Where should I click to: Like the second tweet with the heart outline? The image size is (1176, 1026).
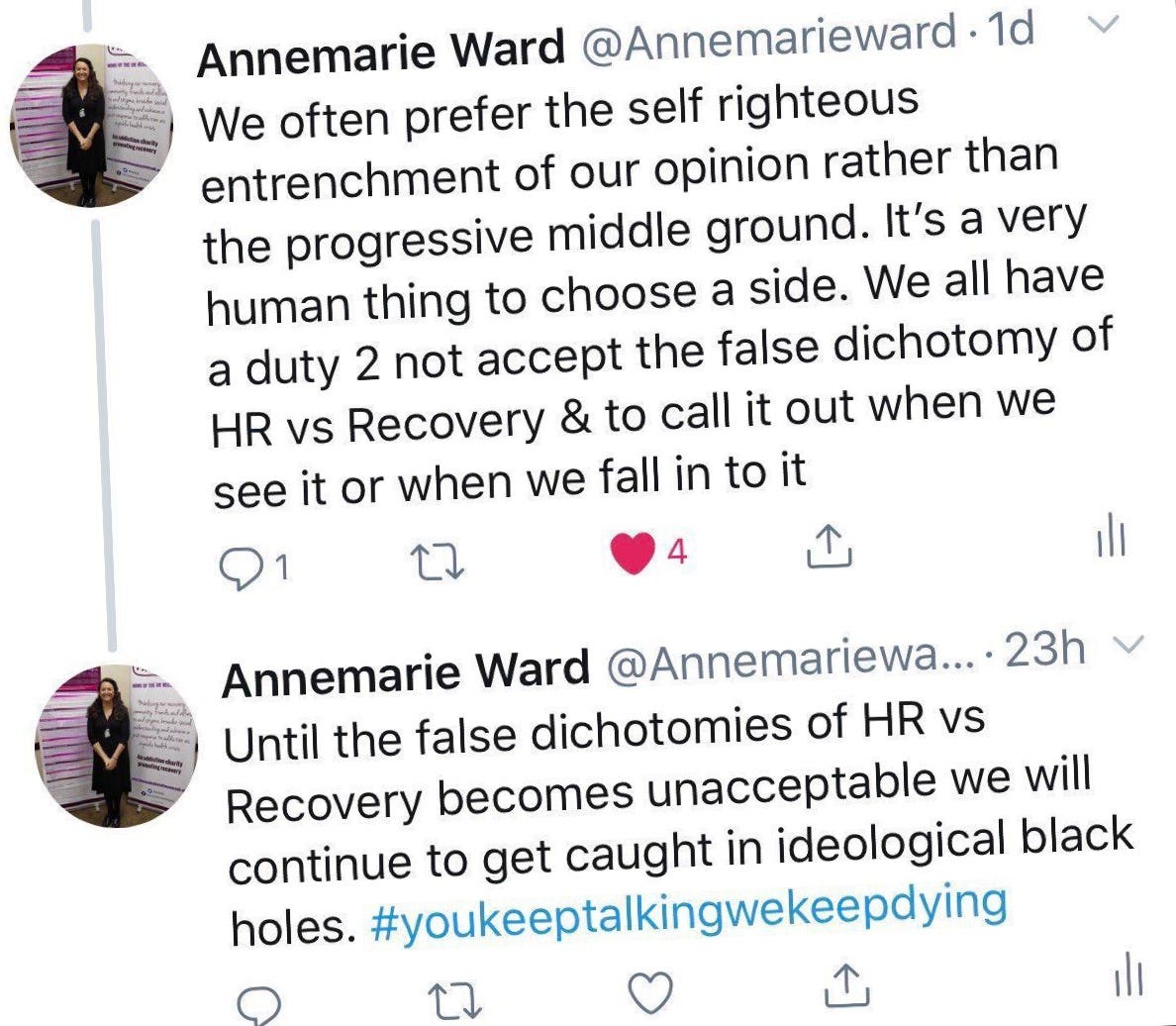[649, 992]
